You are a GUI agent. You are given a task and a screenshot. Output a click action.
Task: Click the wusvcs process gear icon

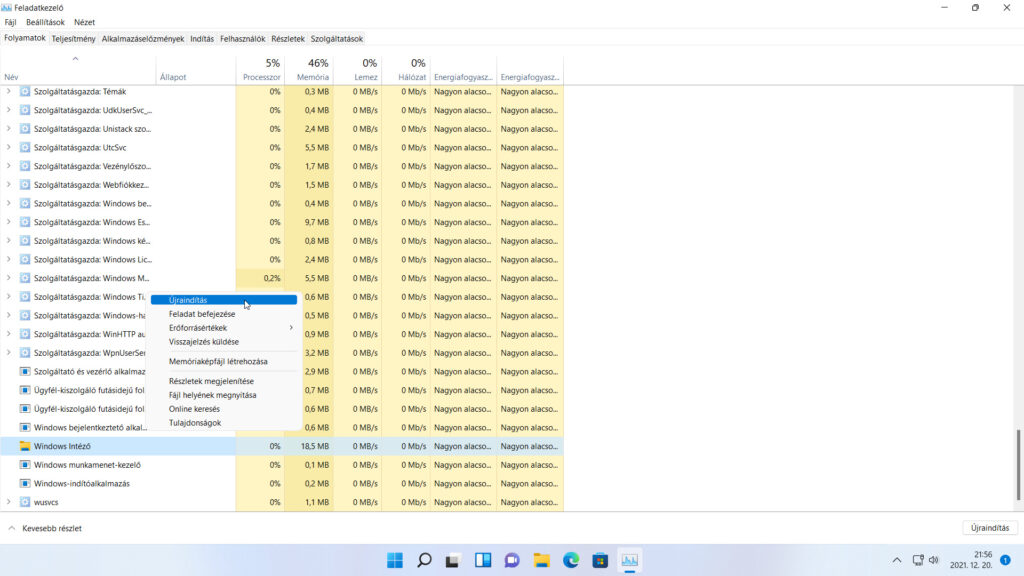click(25, 502)
